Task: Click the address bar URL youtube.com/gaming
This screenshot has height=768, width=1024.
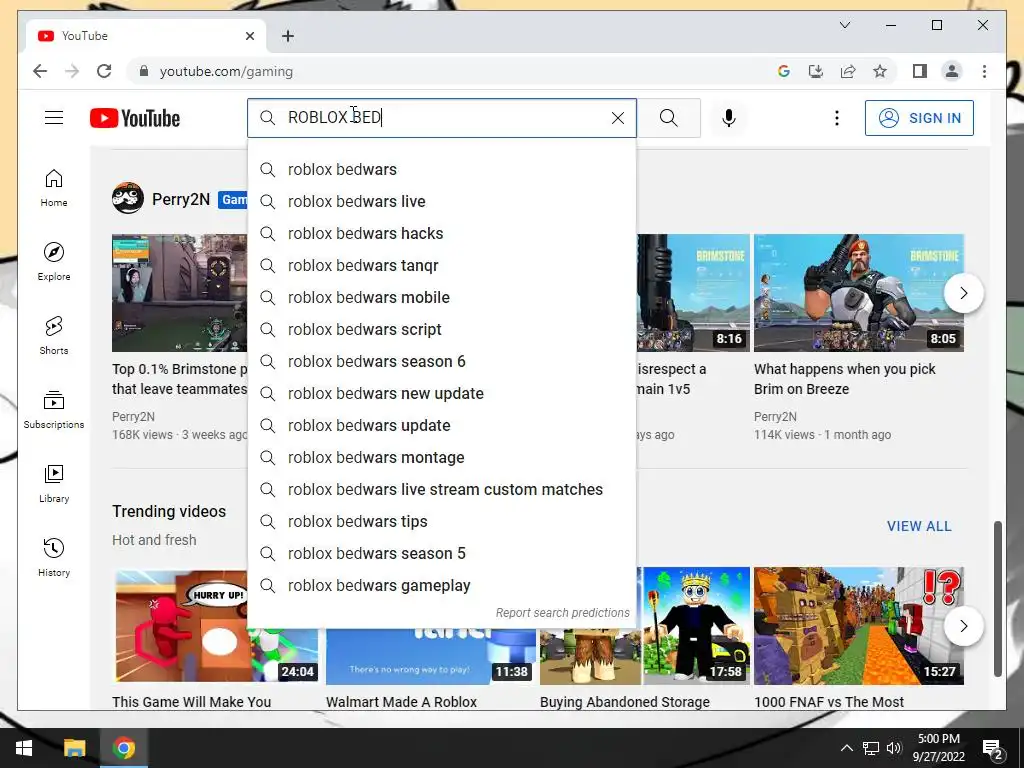Action: click(226, 71)
